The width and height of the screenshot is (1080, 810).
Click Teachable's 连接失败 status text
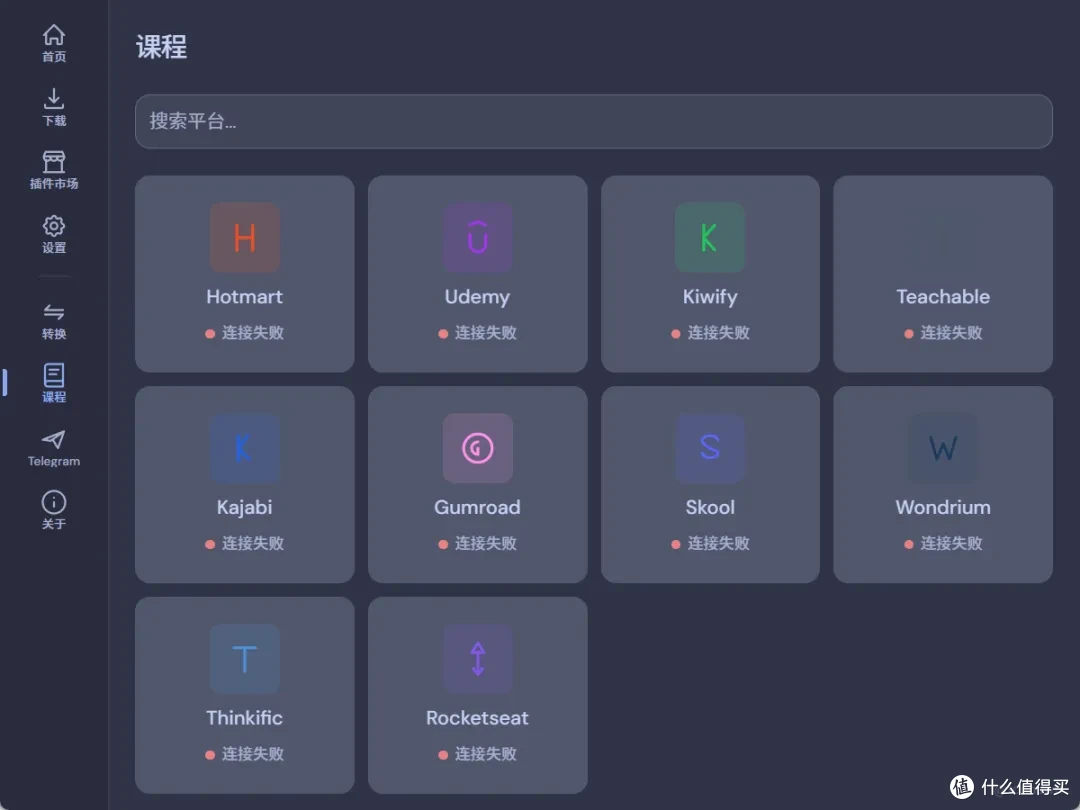point(951,333)
